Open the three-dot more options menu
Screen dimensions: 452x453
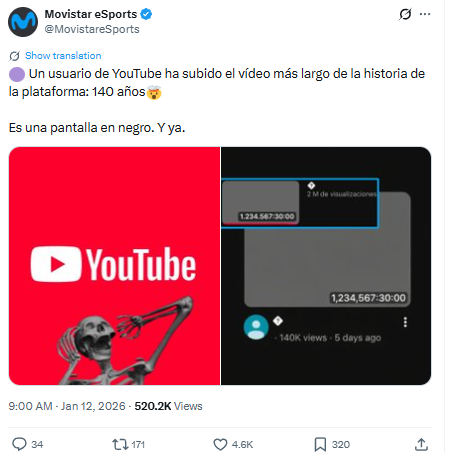[425, 14]
